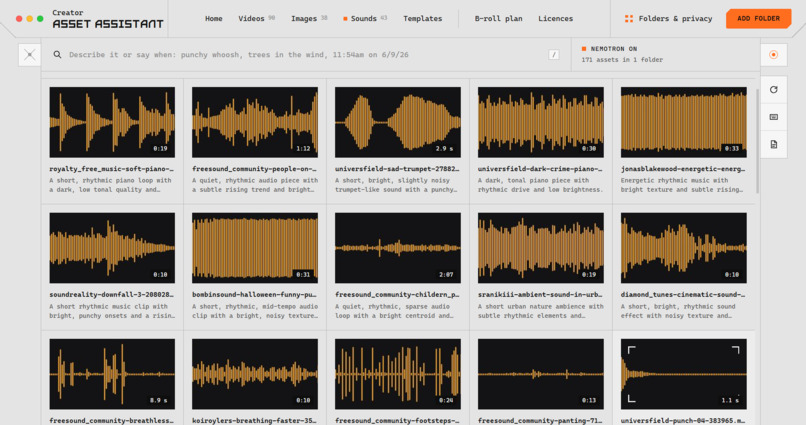This screenshot has width=806, height=425.
Task: Click the Creator Asset Assistant logo
Action: pos(107,19)
